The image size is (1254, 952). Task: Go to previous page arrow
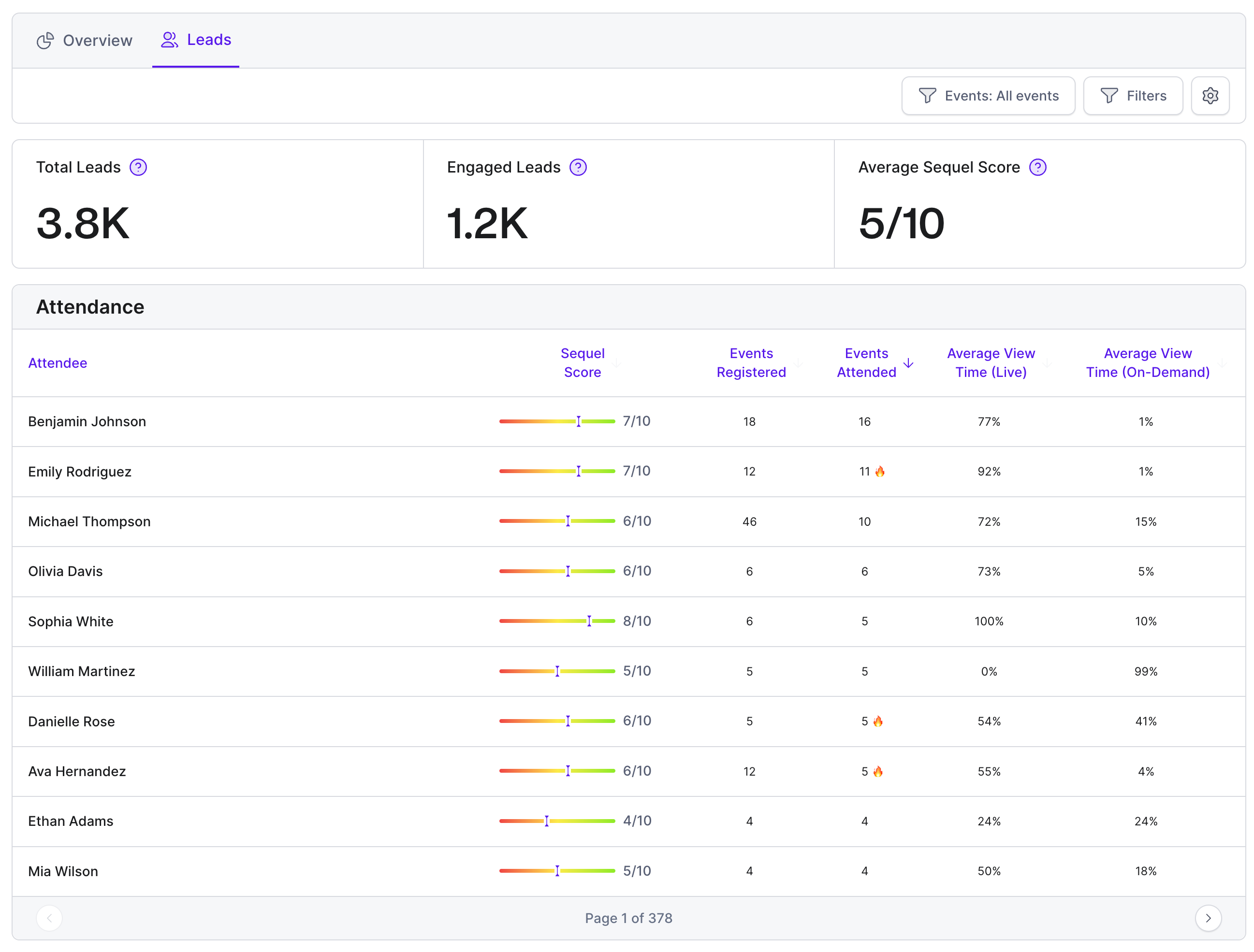click(49, 918)
